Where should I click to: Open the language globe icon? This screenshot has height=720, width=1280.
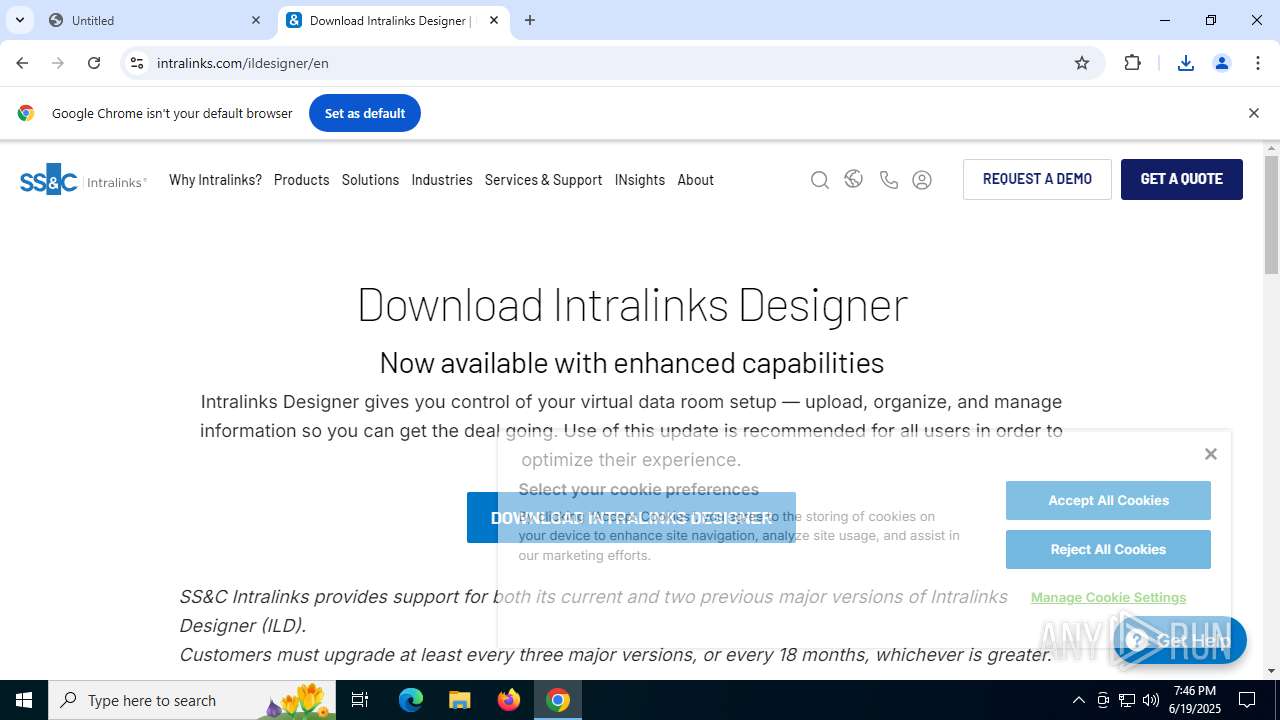click(x=853, y=179)
